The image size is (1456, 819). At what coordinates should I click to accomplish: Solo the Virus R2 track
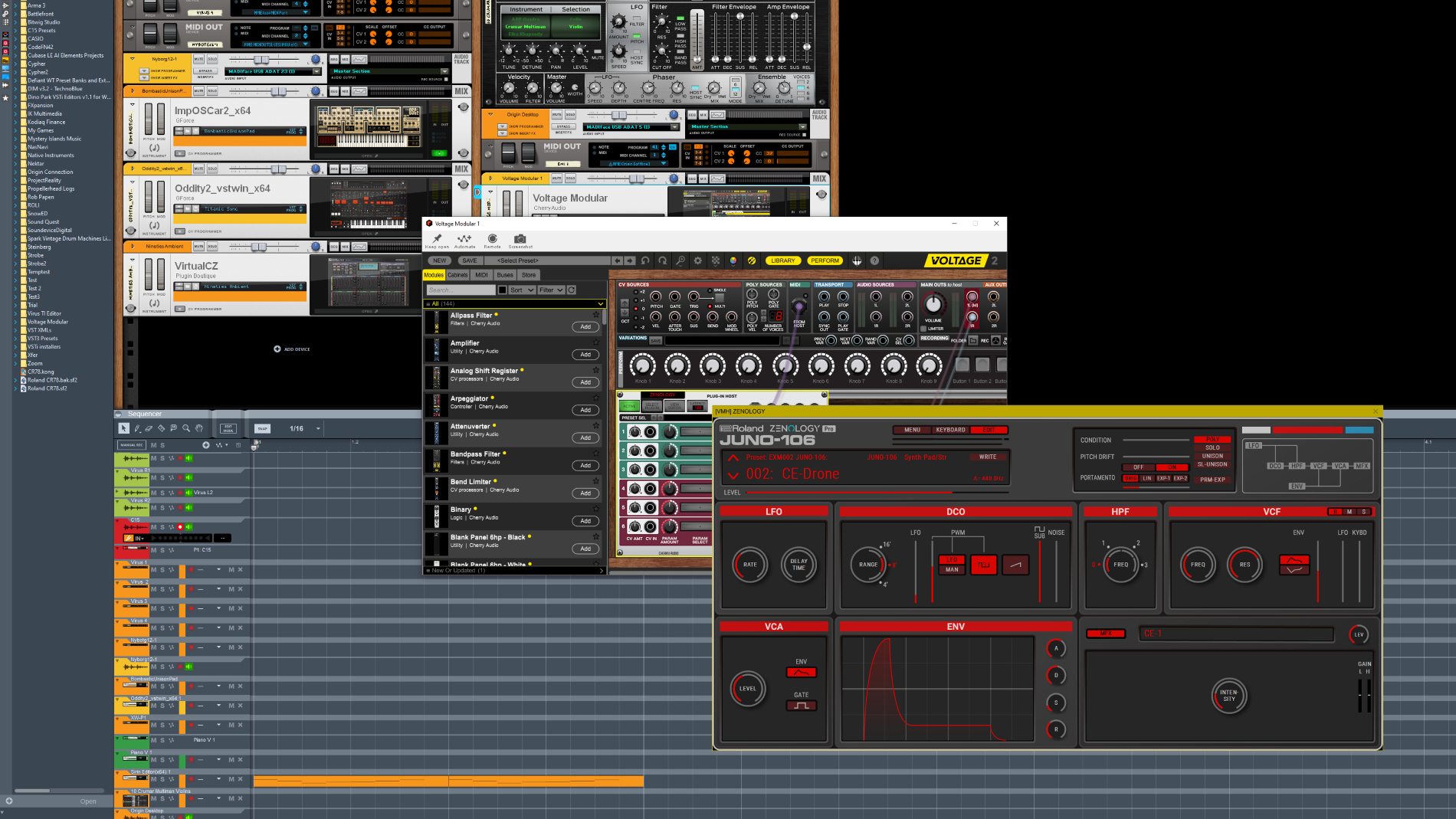pyautogui.click(x=162, y=508)
